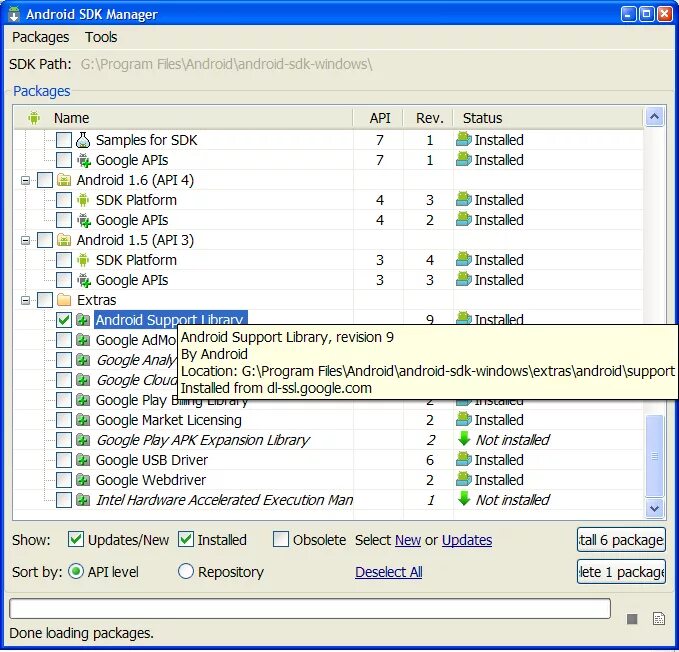Click the Not installed arrow for APK Expansion Library

coord(464,439)
